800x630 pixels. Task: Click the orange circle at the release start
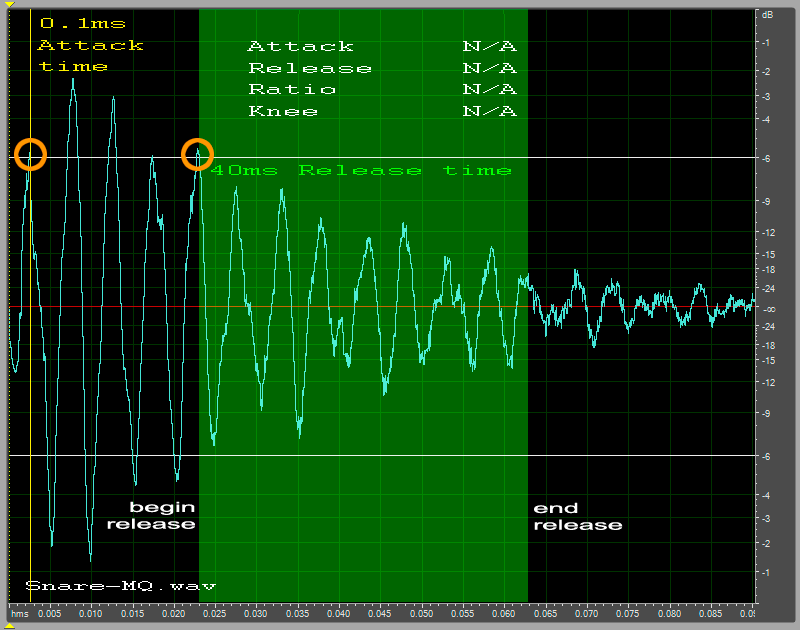(x=198, y=155)
